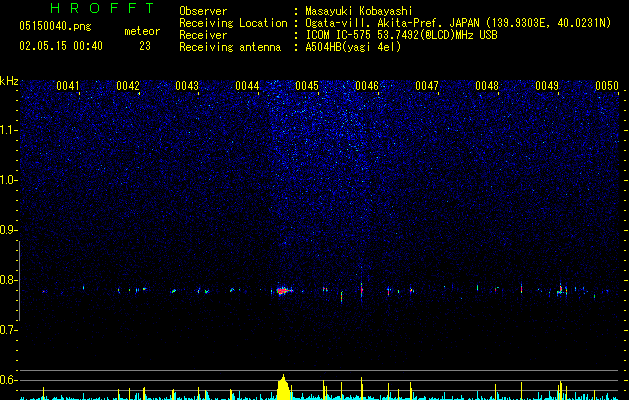Click time marker 0046
629x400 pixels.
coord(367,86)
